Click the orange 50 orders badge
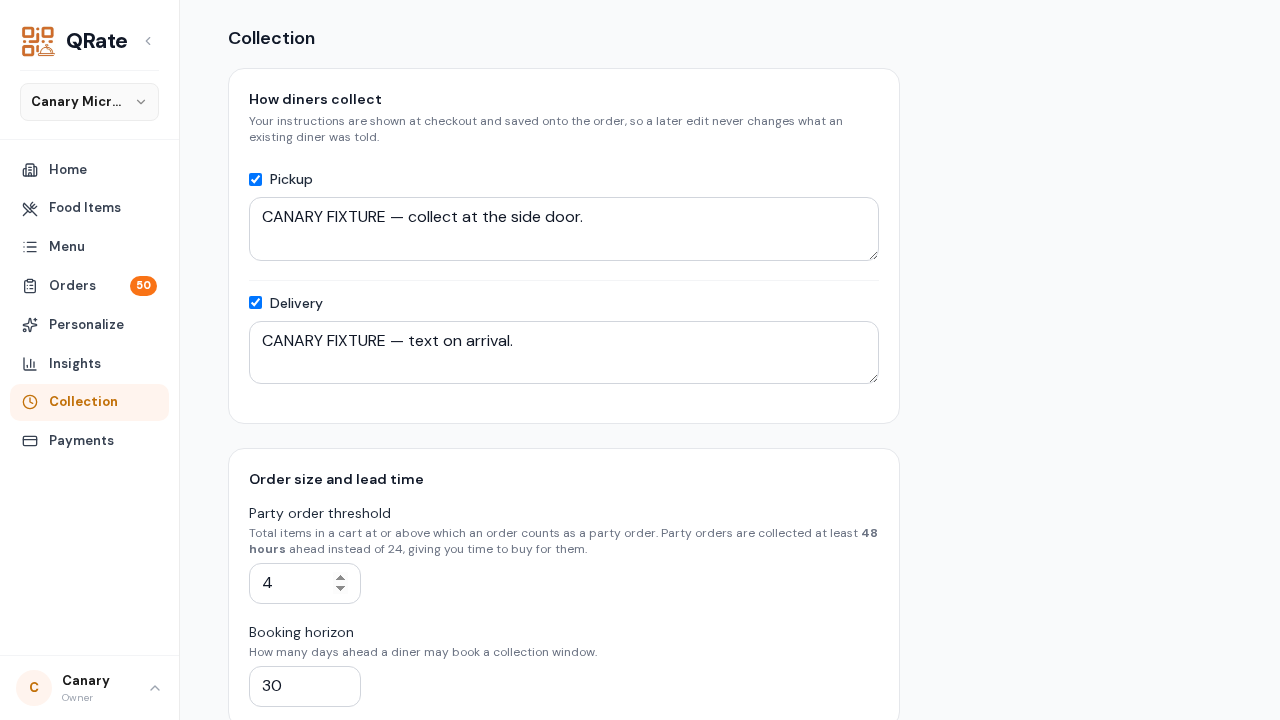This screenshot has height=720, width=1280. (143, 286)
